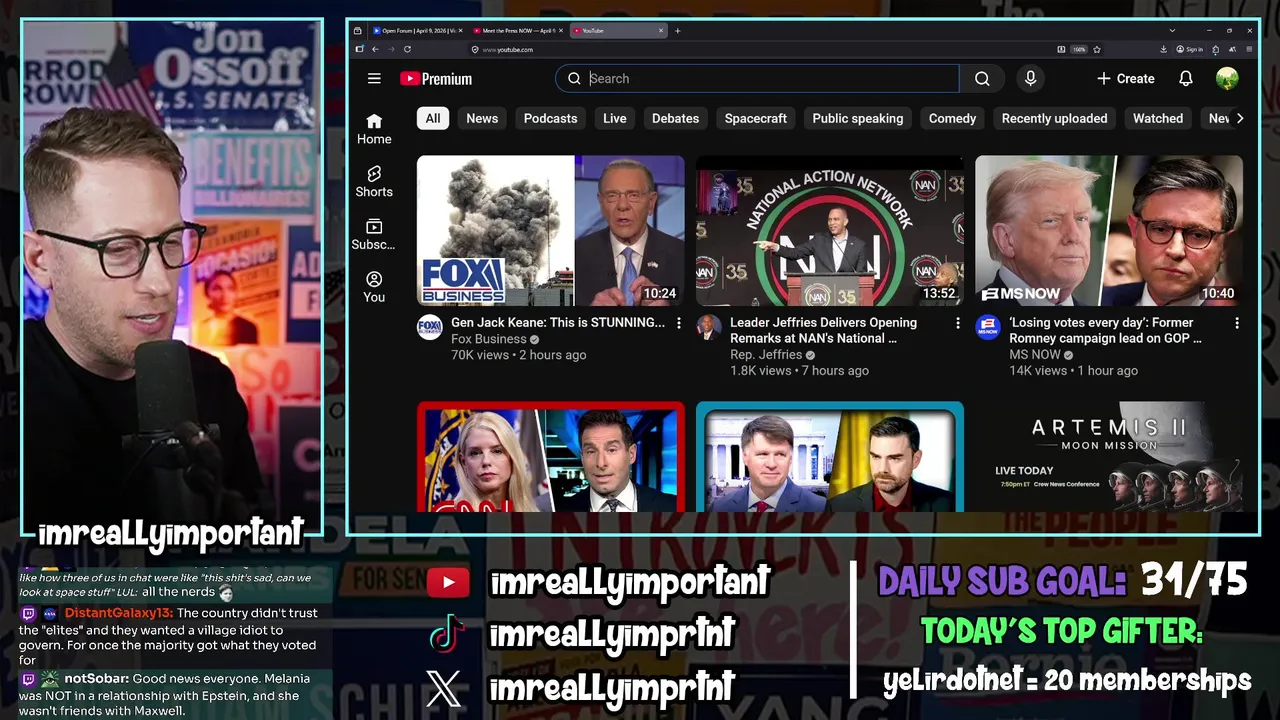This screenshot has width=1280, height=720.
Task: Select the All filter chip
Action: click(x=433, y=118)
